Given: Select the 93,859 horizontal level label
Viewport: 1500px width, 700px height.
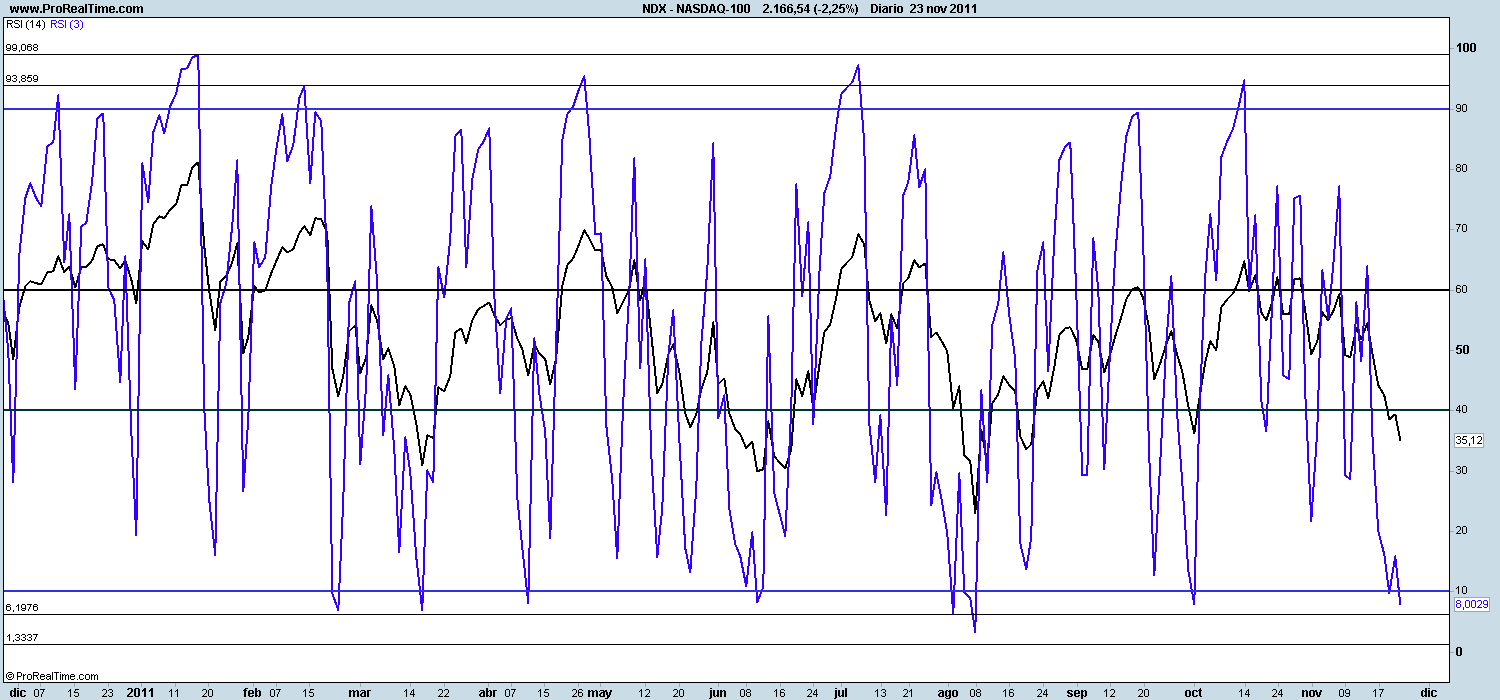Looking at the screenshot, I should 21,78.
